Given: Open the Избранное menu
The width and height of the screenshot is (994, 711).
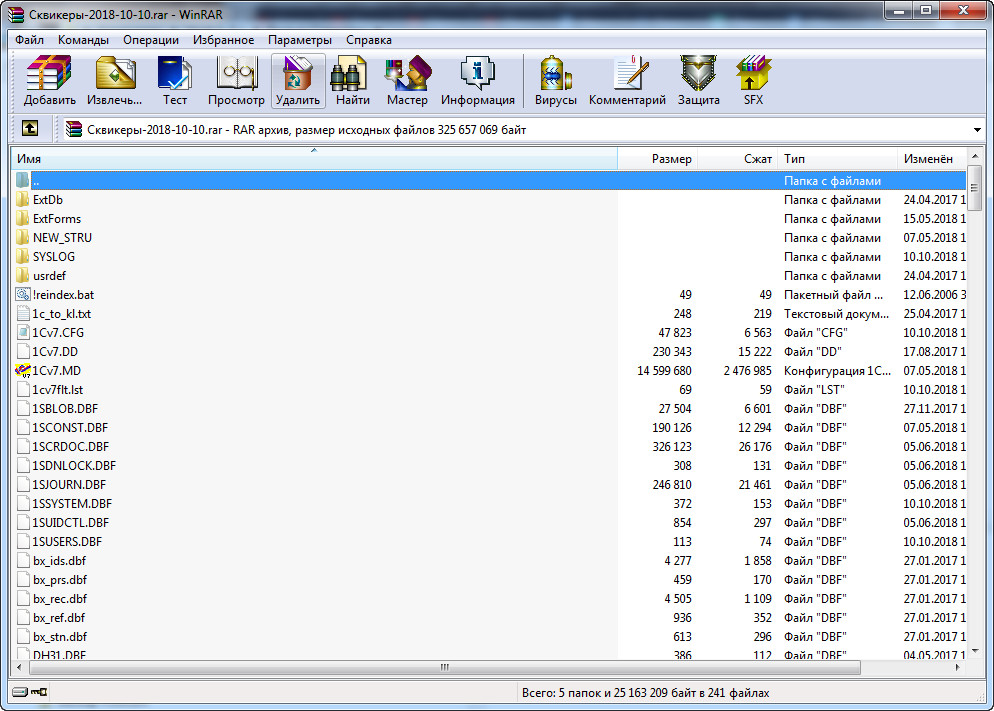Looking at the screenshot, I should [x=223, y=40].
